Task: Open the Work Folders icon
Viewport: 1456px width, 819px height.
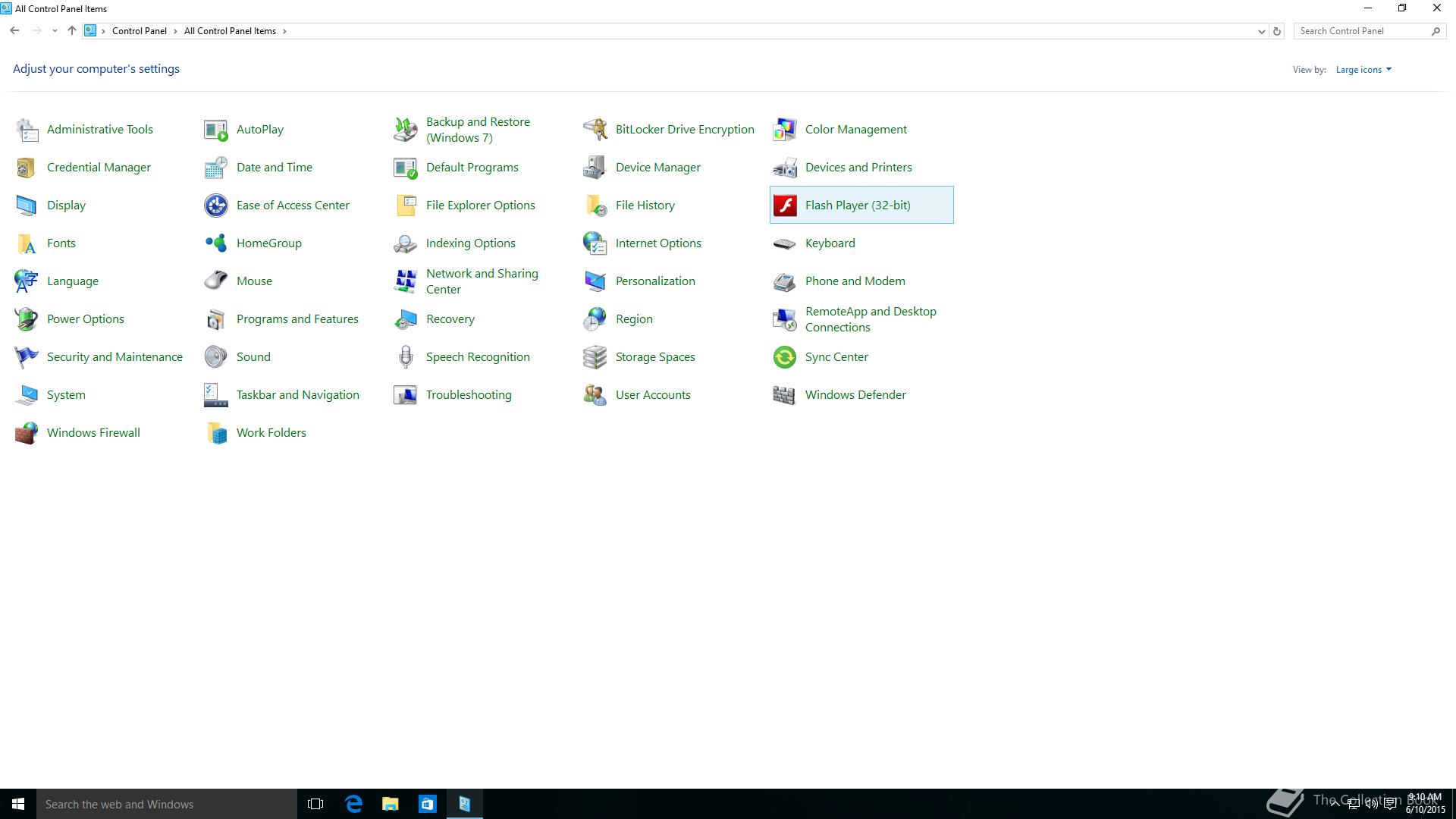Action: [216, 433]
